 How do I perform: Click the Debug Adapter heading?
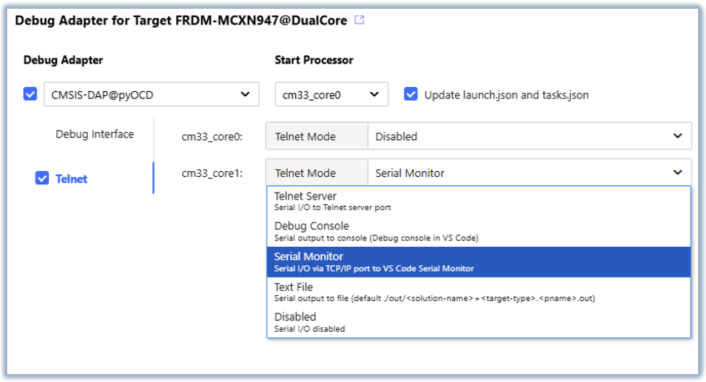(63, 60)
